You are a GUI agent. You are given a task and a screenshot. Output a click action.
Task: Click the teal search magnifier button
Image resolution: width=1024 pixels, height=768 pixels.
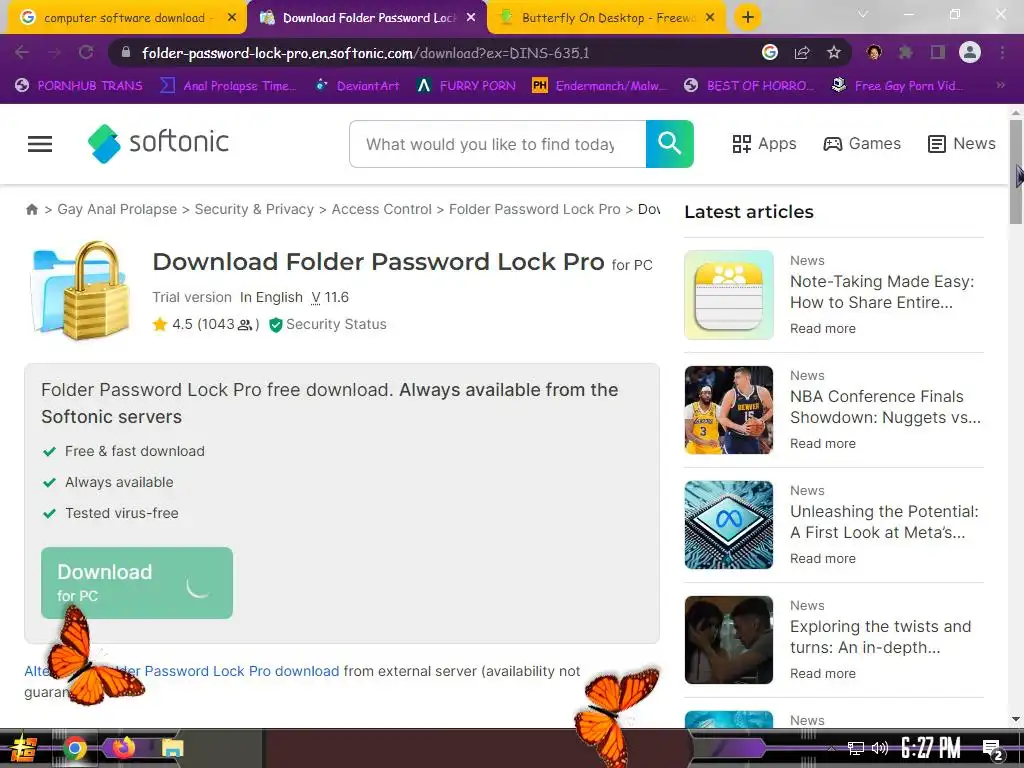pyautogui.click(x=669, y=144)
